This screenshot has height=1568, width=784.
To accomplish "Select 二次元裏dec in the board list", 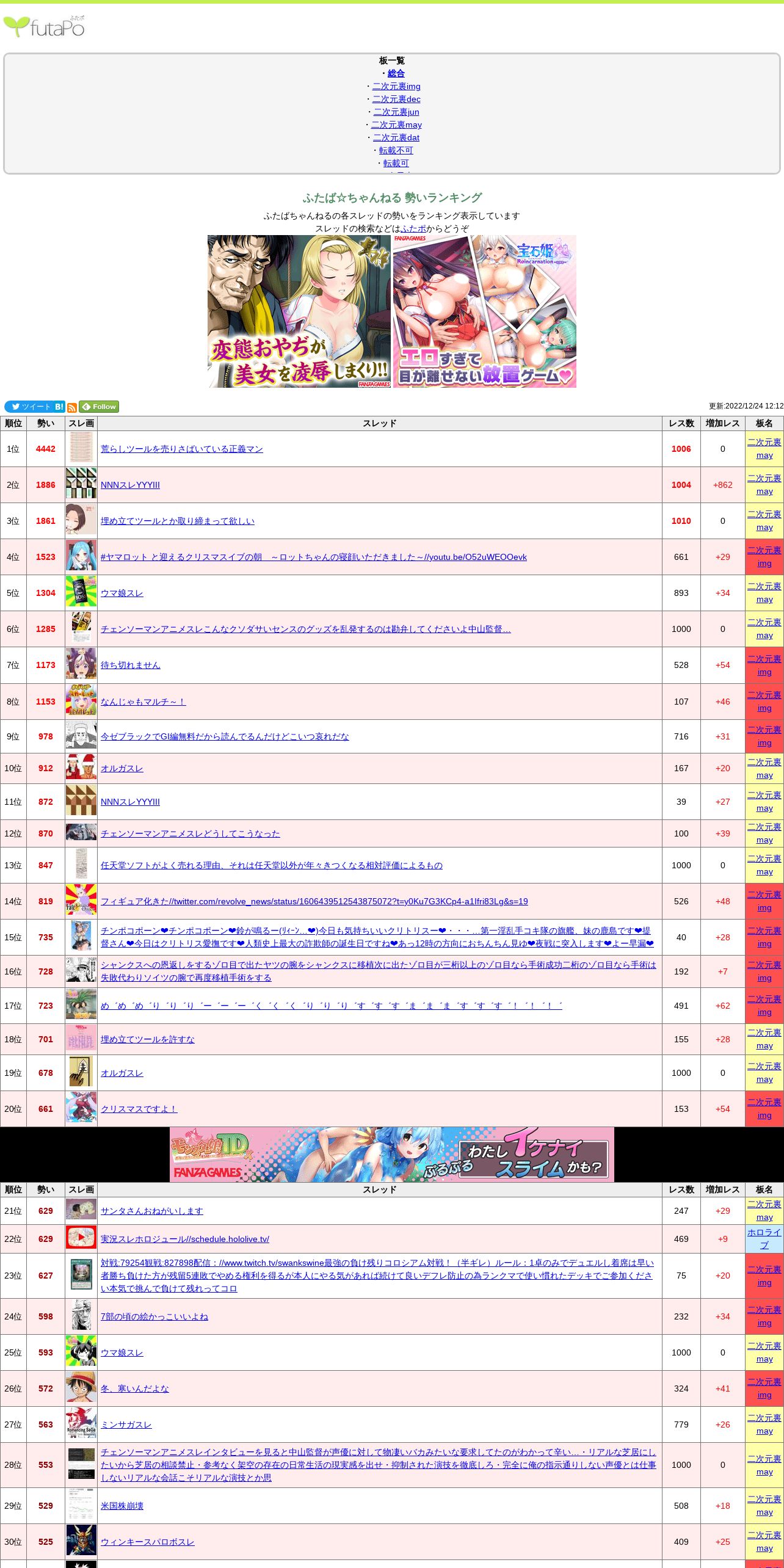I will point(396,99).
